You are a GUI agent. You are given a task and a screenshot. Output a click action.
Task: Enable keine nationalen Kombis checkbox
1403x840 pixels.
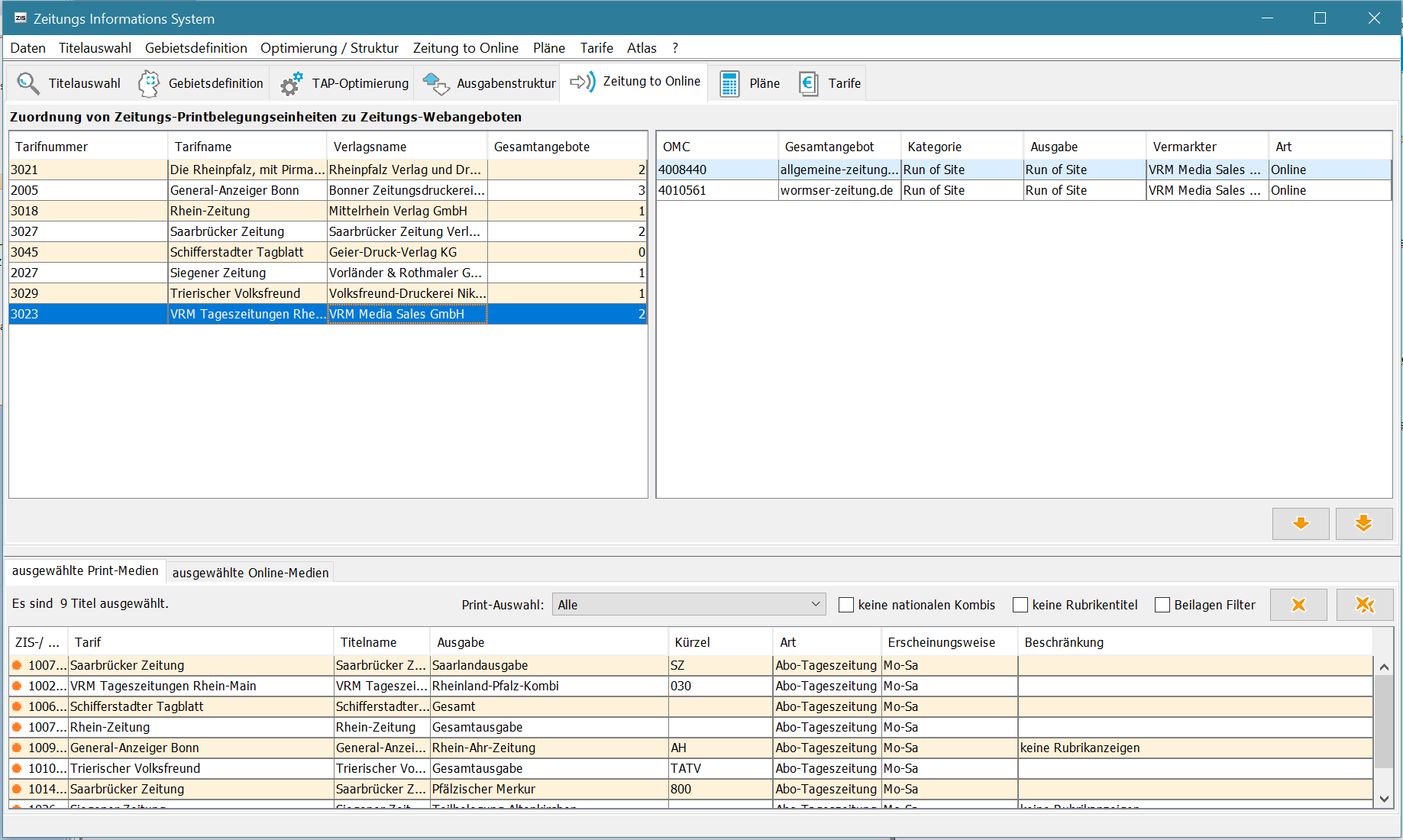[846, 605]
